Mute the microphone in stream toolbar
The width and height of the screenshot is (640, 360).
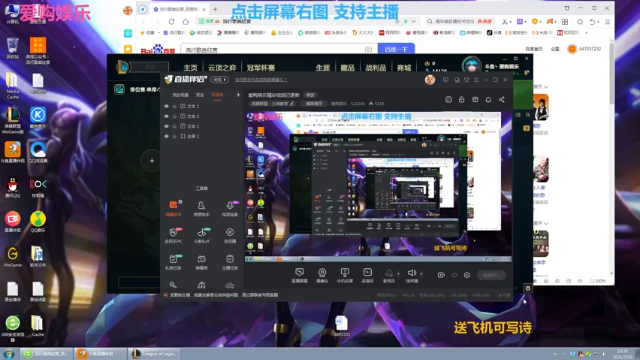tap(389, 276)
